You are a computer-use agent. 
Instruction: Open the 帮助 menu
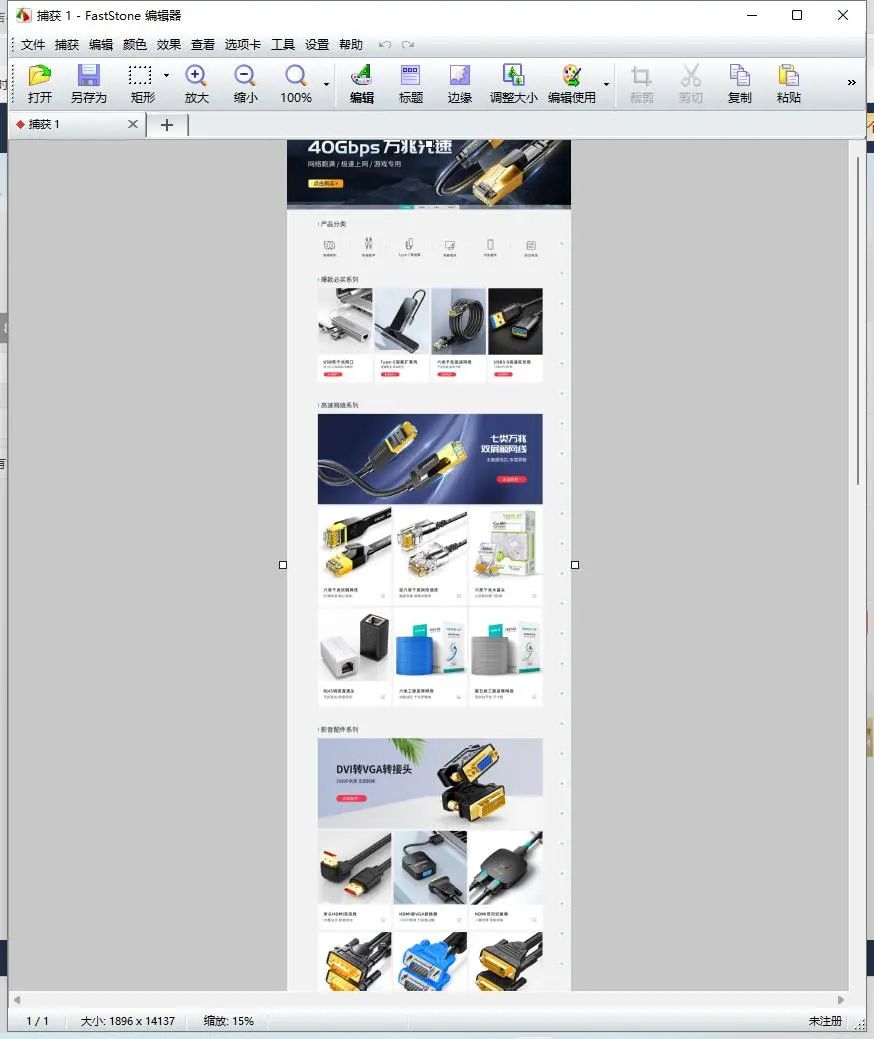pyautogui.click(x=351, y=44)
